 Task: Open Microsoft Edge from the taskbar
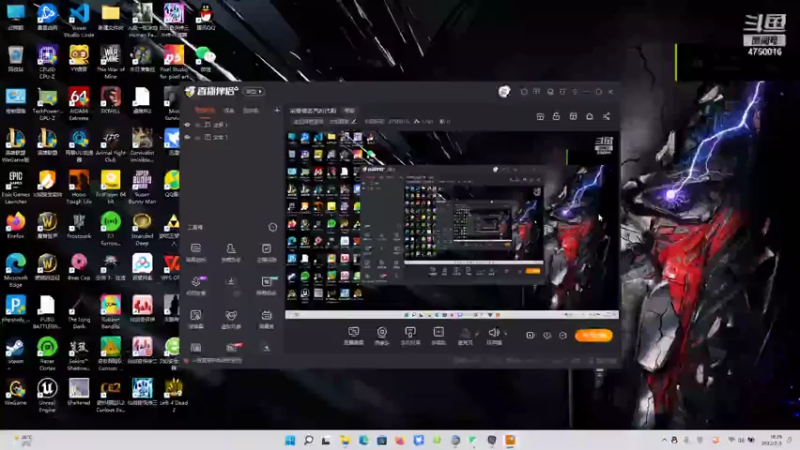tap(363, 440)
